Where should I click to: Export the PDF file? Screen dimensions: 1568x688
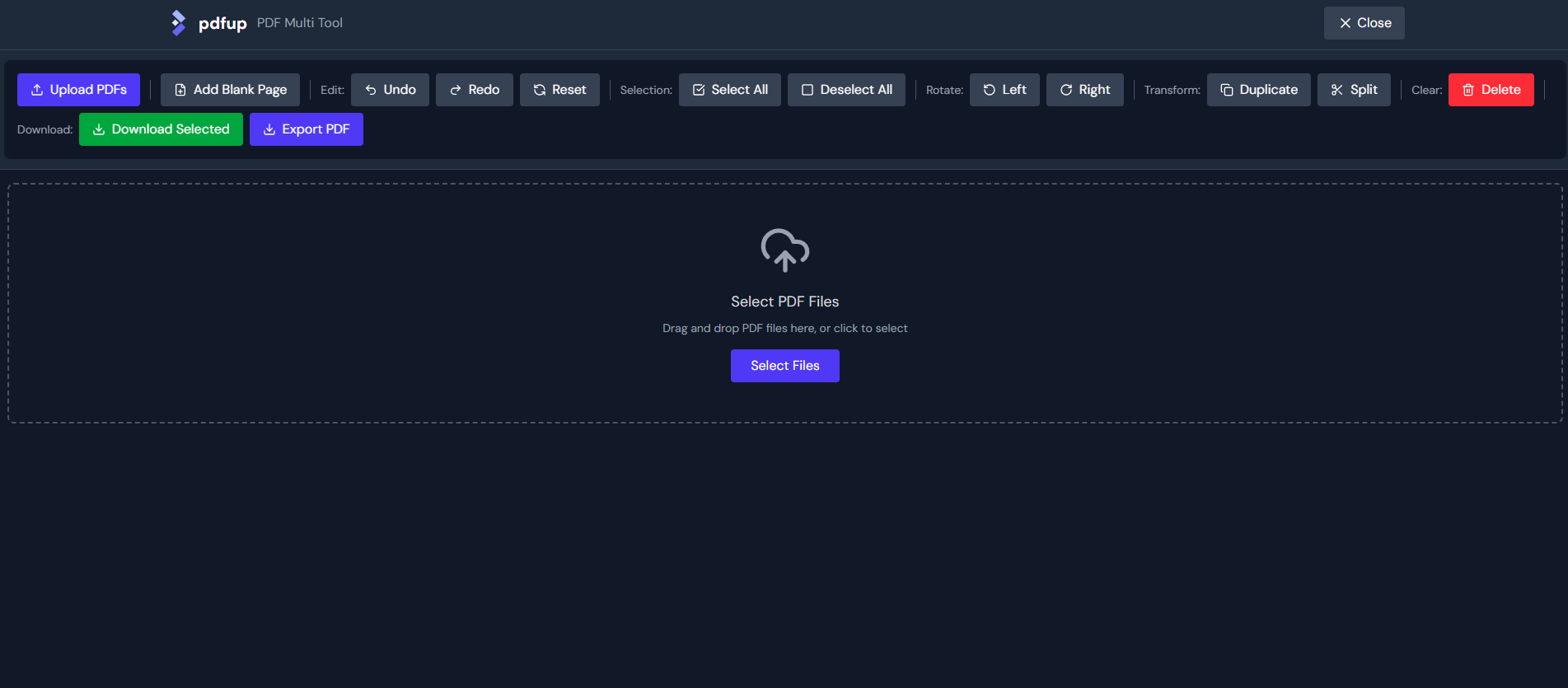(x=306, y=129)
